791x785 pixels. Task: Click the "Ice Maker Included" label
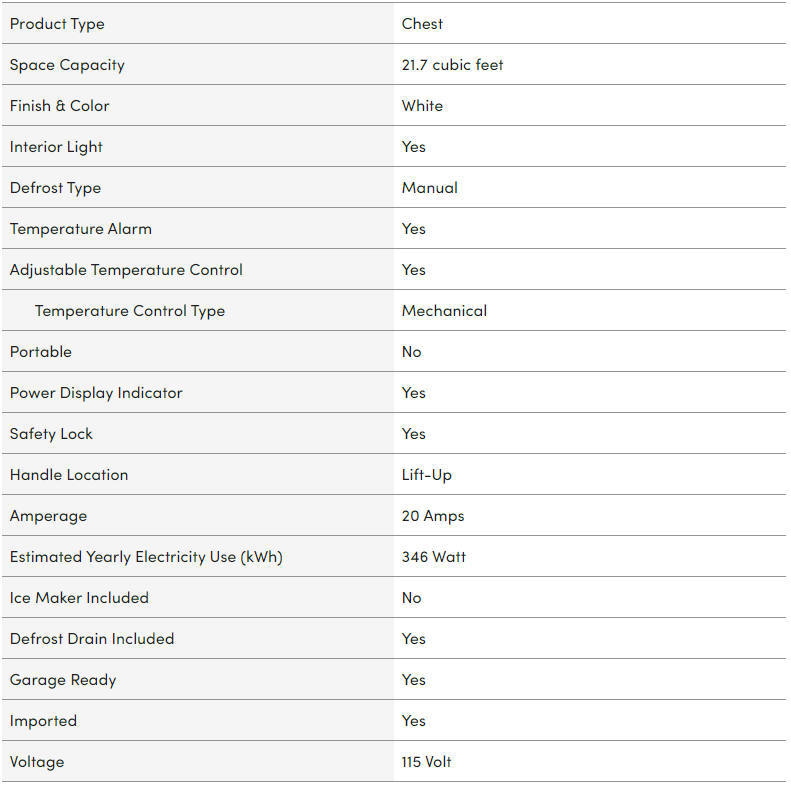[79, 598]
